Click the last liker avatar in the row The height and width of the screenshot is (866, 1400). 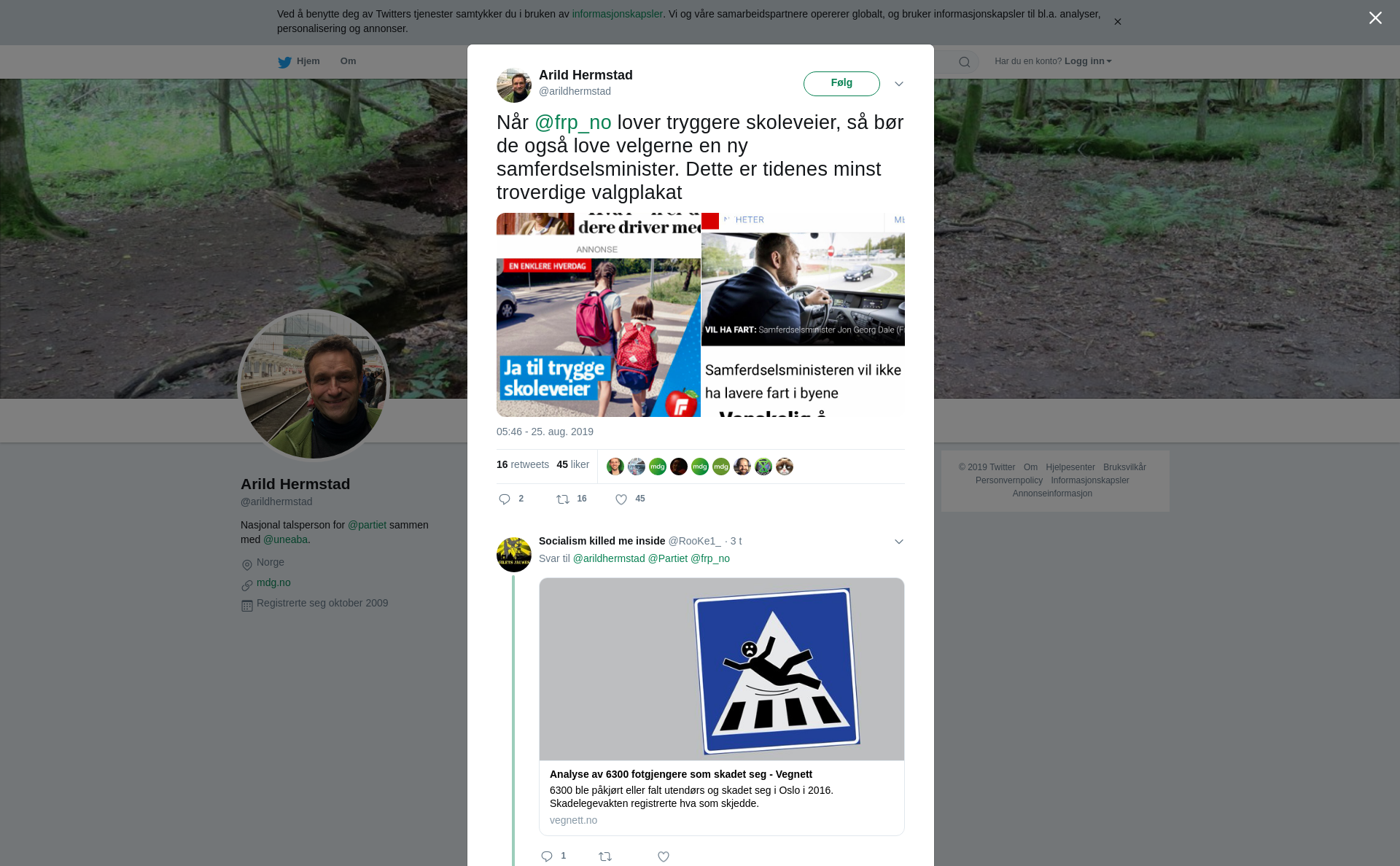click(785, 467)
